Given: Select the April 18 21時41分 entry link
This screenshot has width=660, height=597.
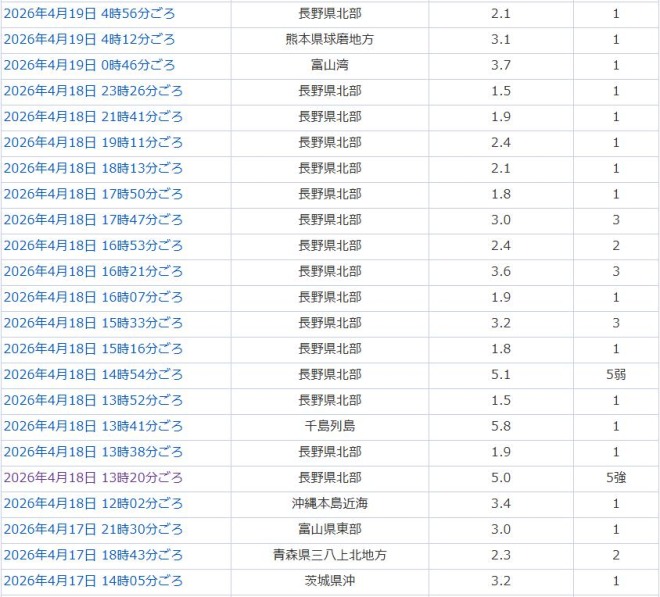Looking at the screenshot, I should pyautogui.click(x=93, y=117).
